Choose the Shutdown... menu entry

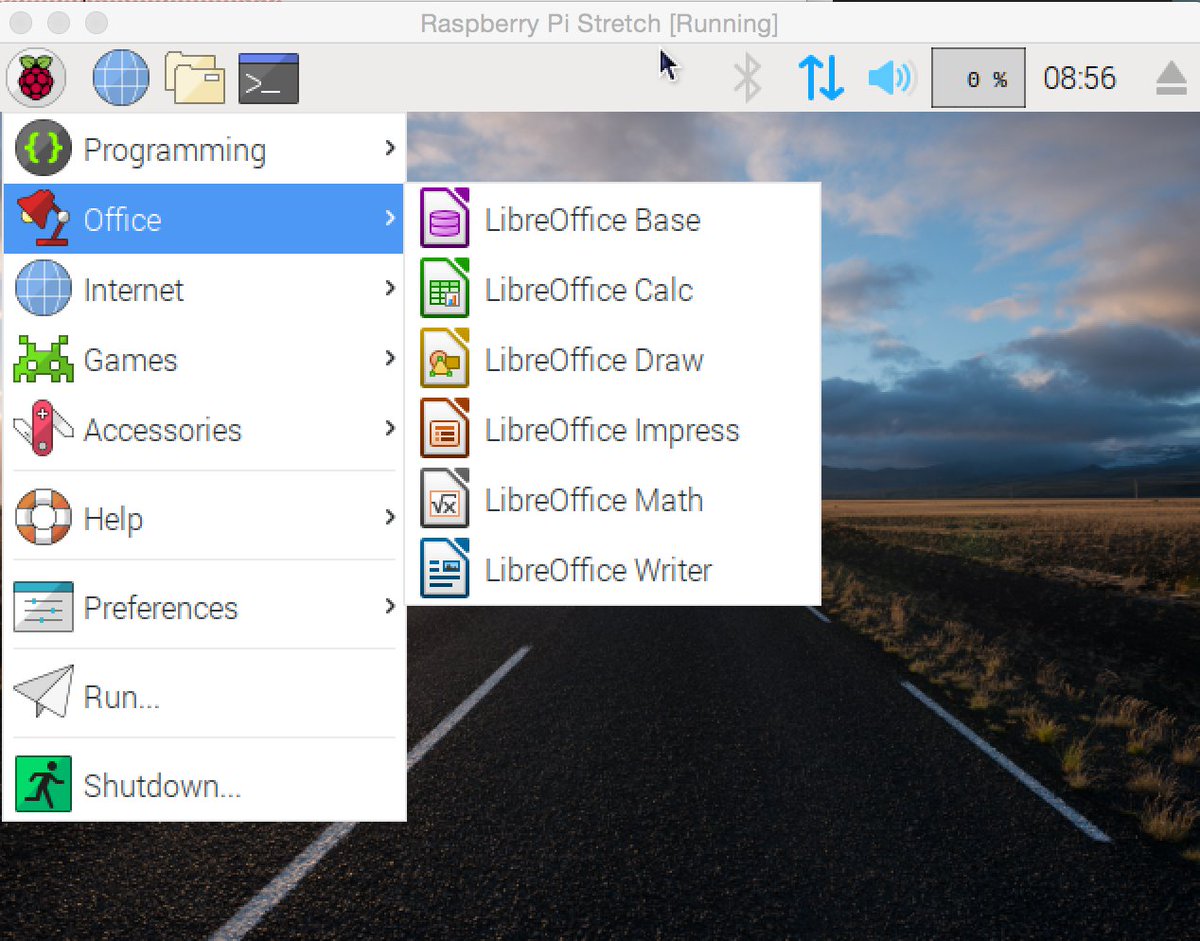[204, 784]
